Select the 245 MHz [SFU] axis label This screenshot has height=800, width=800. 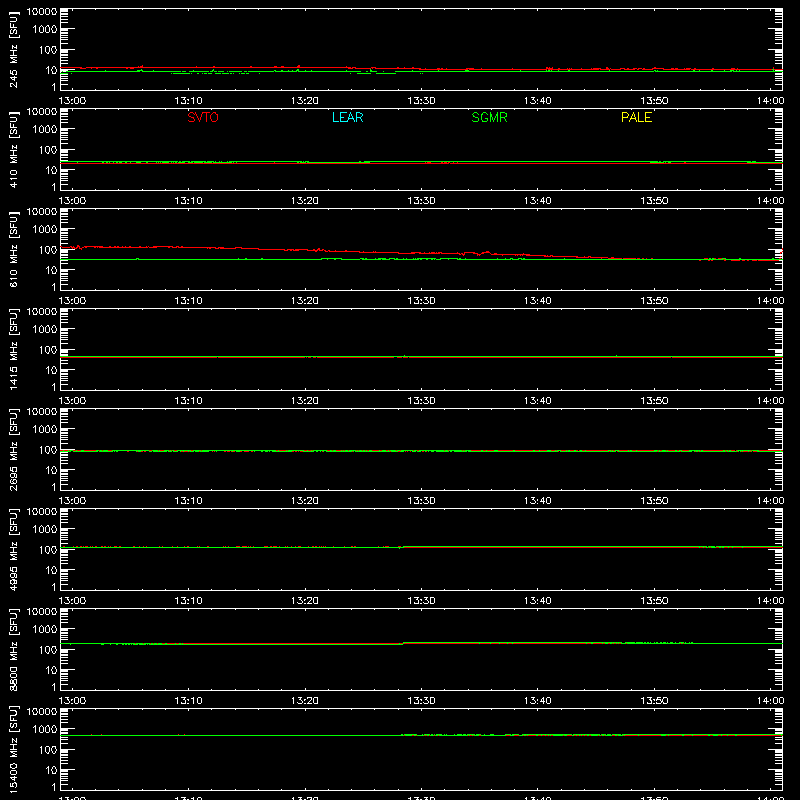click(13, 49)
